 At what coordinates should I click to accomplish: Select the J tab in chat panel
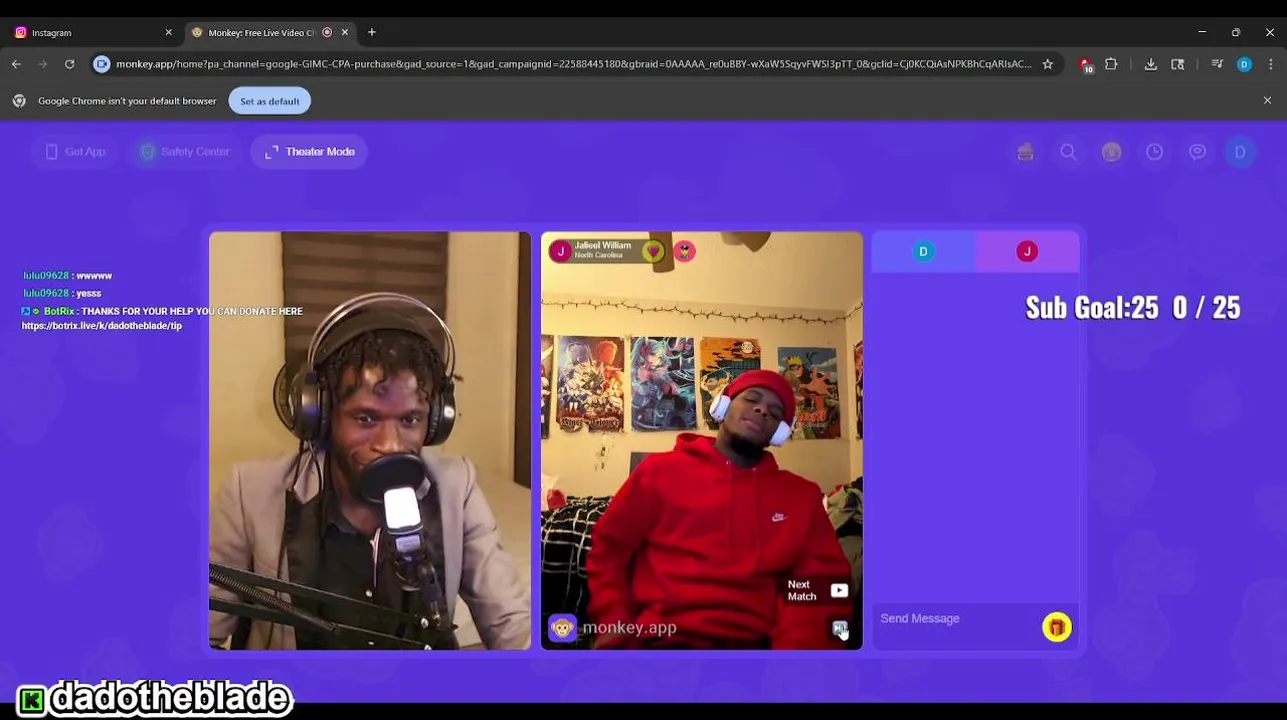pyautogui.click(x=1027, y=252)
